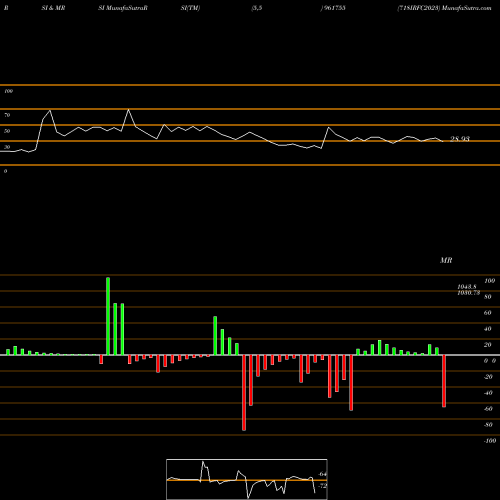This screenshot has width=500, height=500.
Task: Click the last red bar at chart's right end
Action: click(x=444, y=381)
